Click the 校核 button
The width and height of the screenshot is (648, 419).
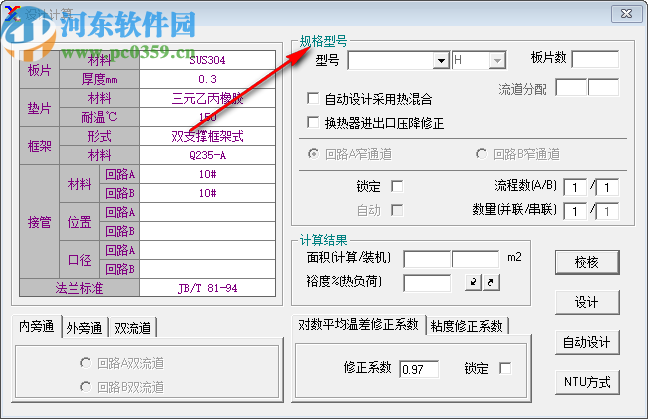click(587, 262)
